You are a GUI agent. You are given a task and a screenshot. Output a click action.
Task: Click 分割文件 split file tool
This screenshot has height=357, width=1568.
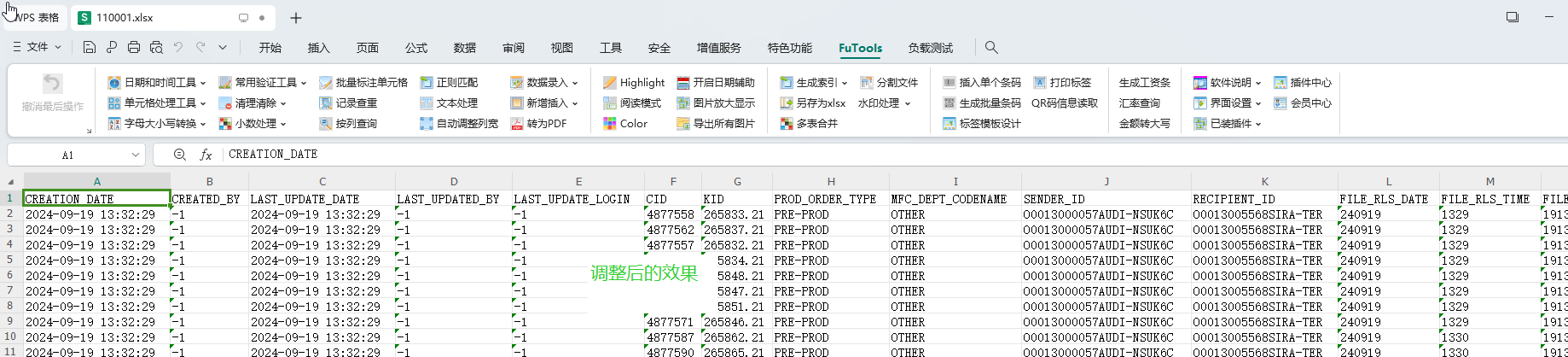tap(889, 83)
